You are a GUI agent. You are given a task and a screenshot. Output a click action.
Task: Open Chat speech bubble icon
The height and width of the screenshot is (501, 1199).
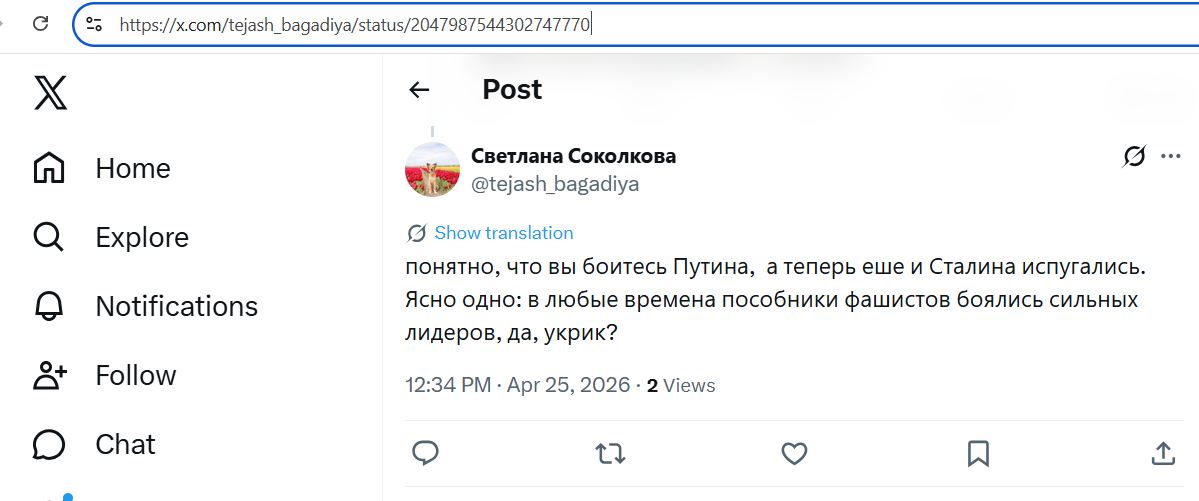[49, 444]
